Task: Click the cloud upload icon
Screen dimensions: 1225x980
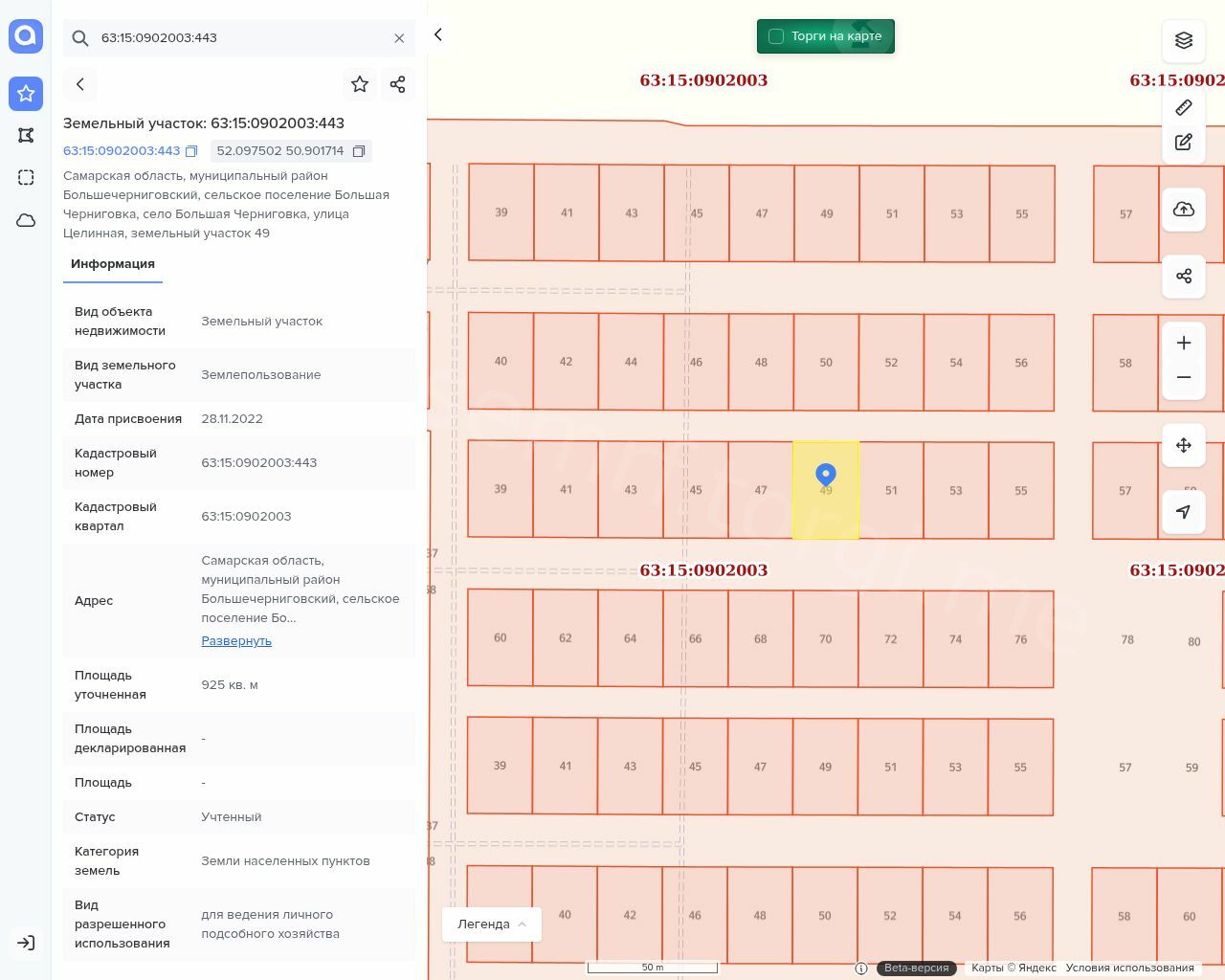Action: 1184,210
